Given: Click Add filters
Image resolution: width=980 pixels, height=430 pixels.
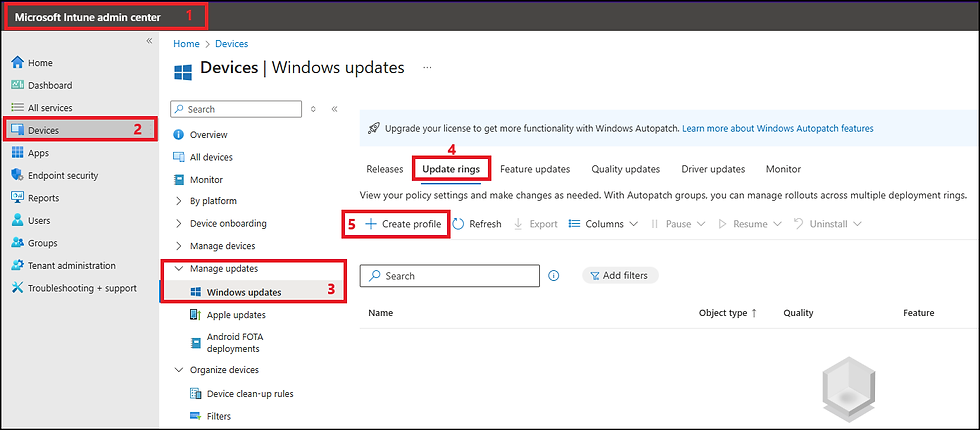Looking at the screenshot, I should click(620, 276).
